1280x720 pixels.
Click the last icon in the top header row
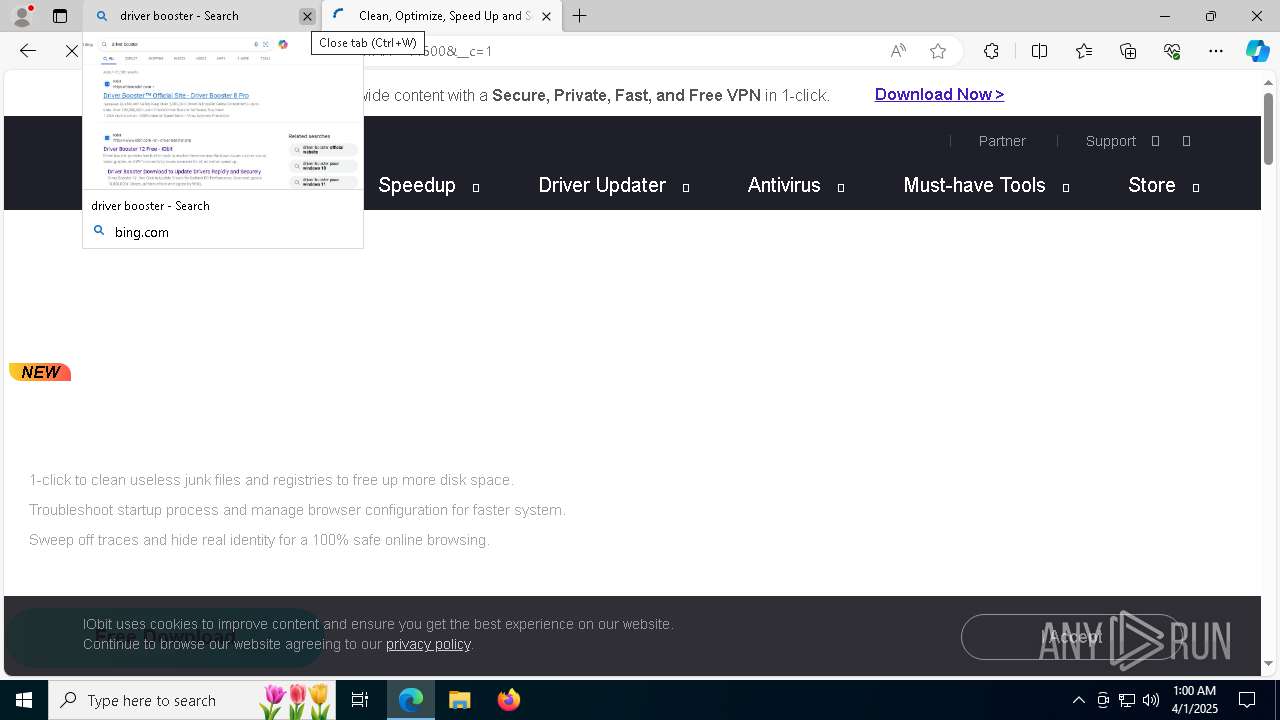pyautogui.click(x=1187, y=141)
